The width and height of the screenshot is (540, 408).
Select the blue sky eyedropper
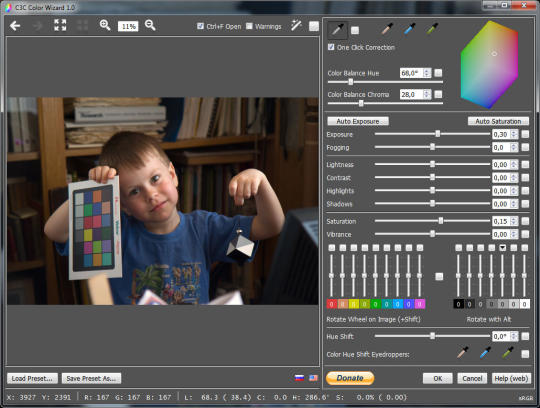409,29
